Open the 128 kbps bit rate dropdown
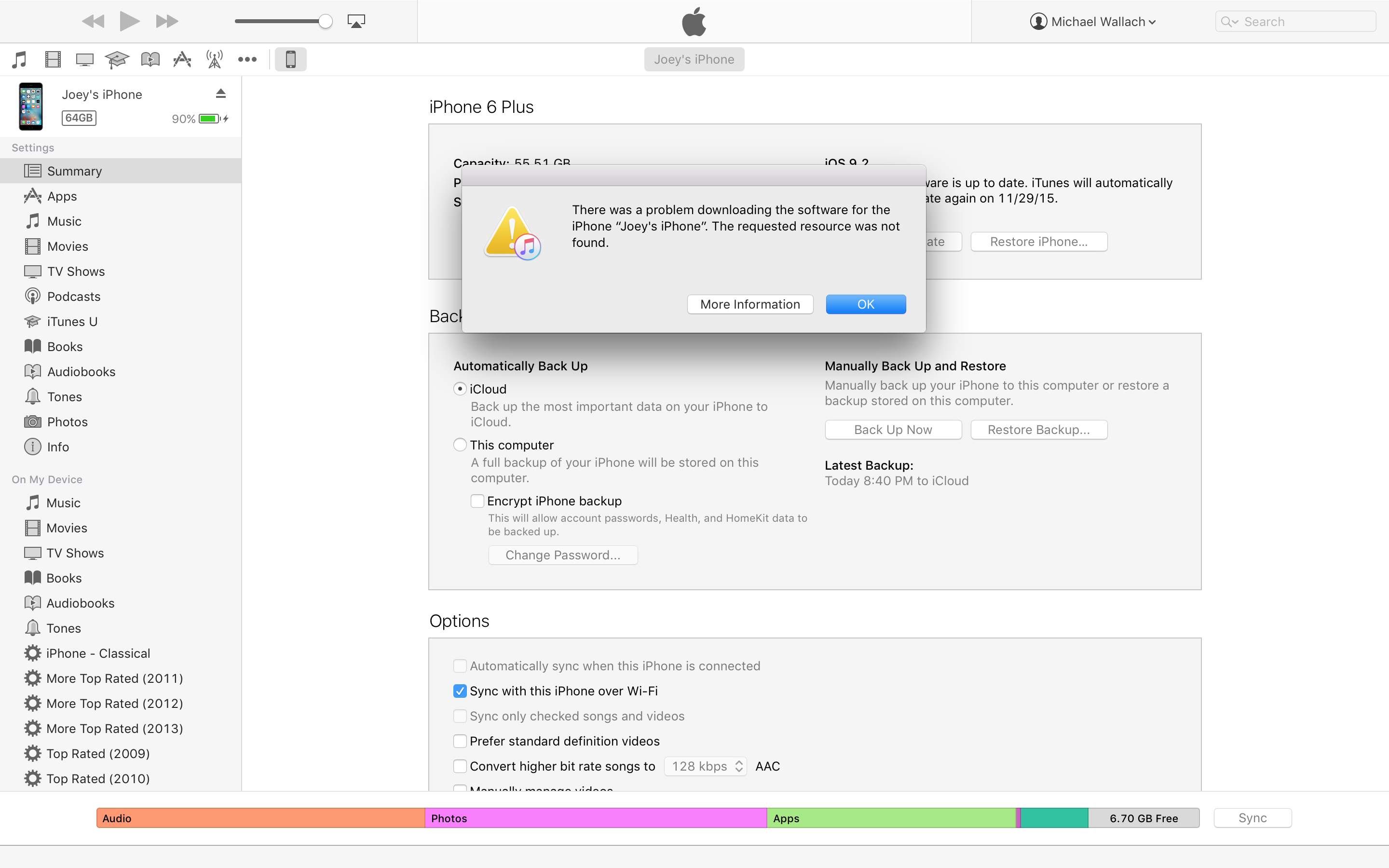The width and height of the screenshot is (1389, 868). (706, 766)
